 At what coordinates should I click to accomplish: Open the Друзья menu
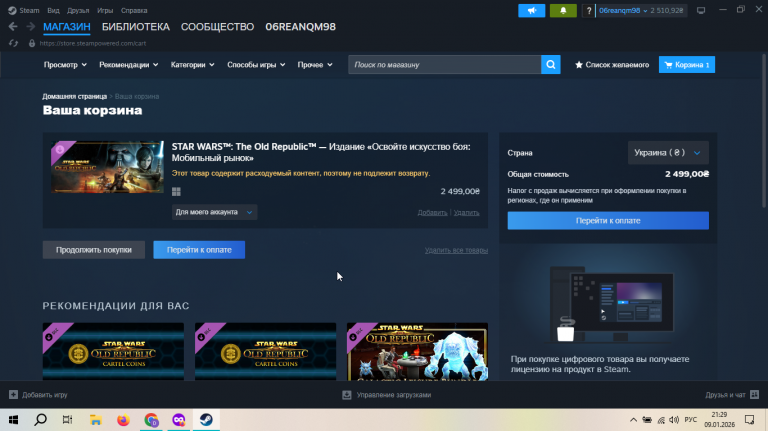coord(78,10)
